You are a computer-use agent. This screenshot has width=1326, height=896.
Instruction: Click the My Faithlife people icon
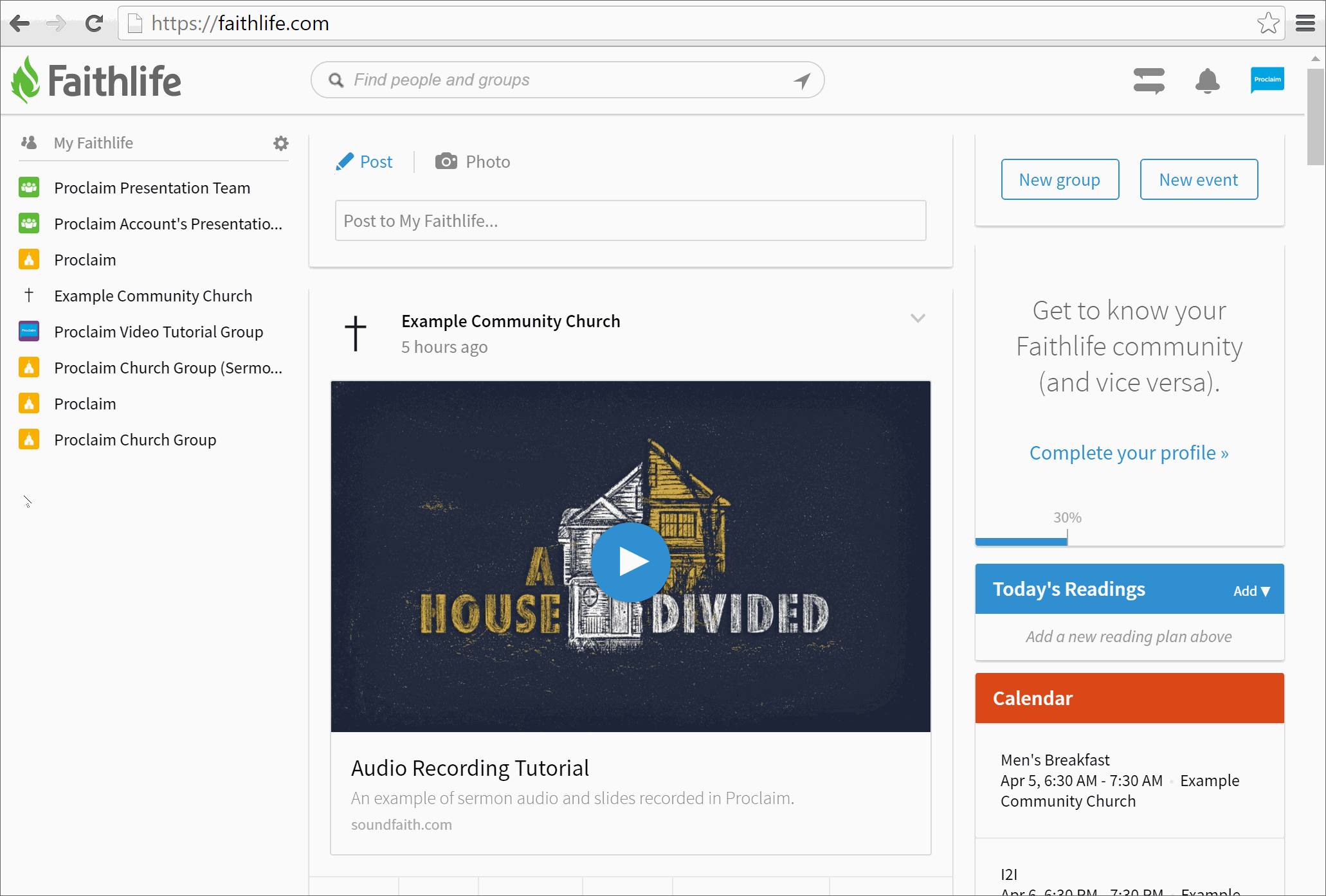pos(29,143)
